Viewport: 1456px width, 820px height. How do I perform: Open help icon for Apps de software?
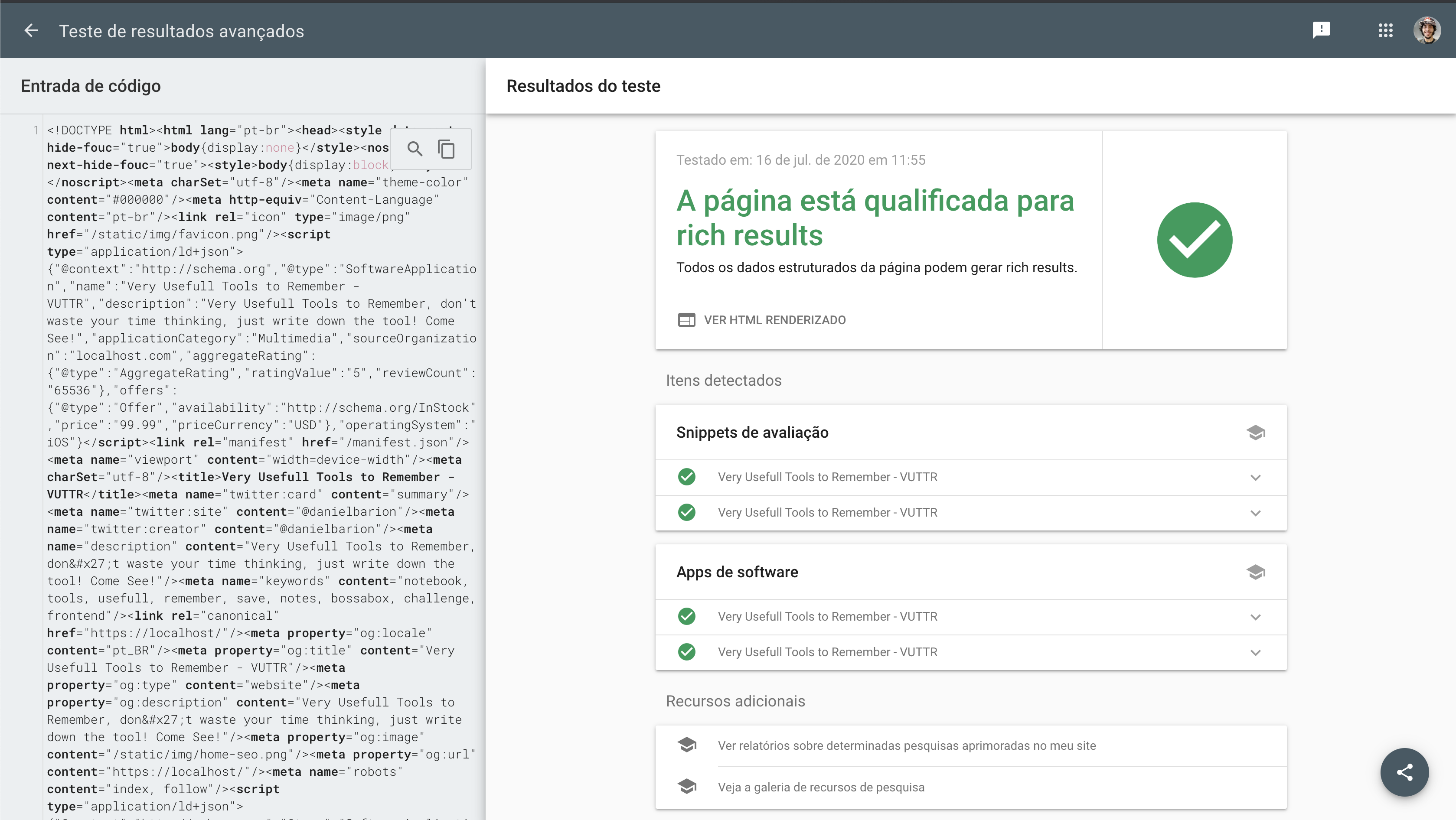pos(1255,572)
